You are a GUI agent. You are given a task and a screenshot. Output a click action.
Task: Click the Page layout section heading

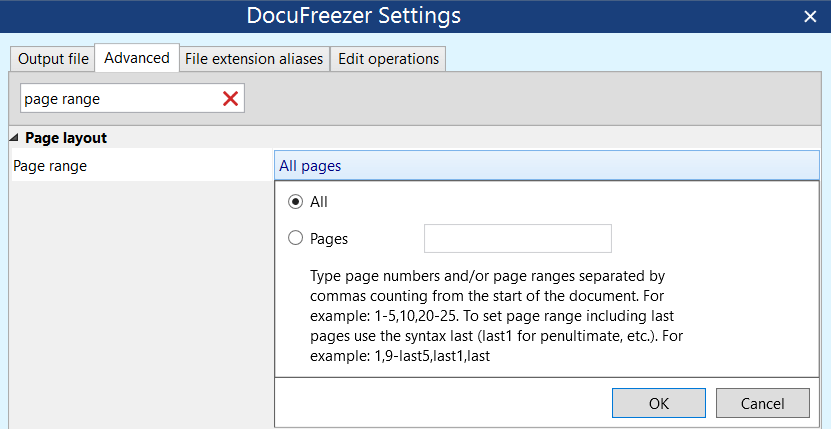point(66,138)
